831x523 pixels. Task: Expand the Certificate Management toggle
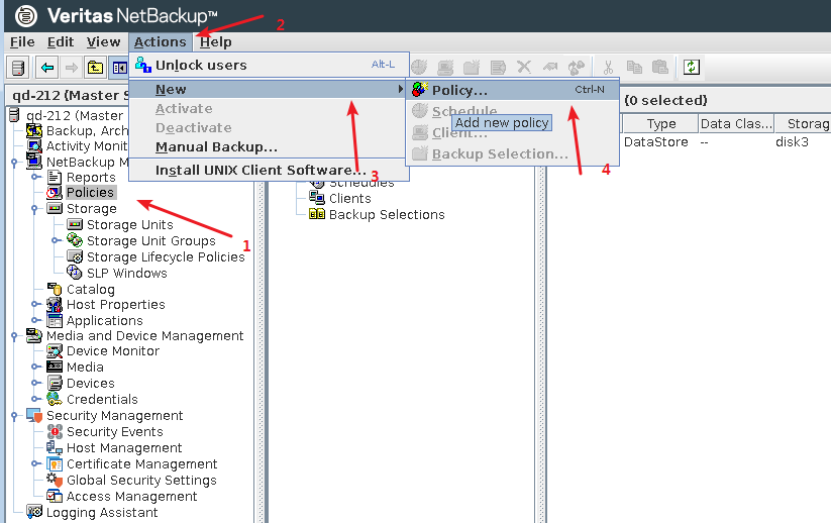(x=35, y=464)
